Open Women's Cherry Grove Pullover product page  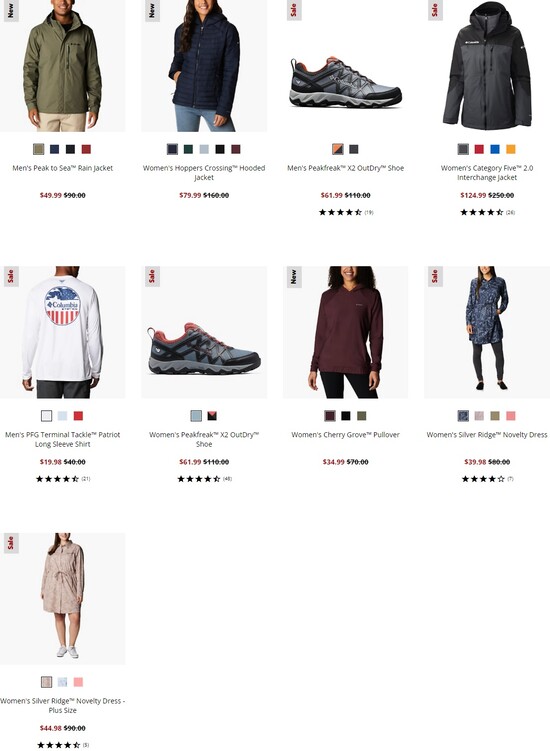point(345,435)
